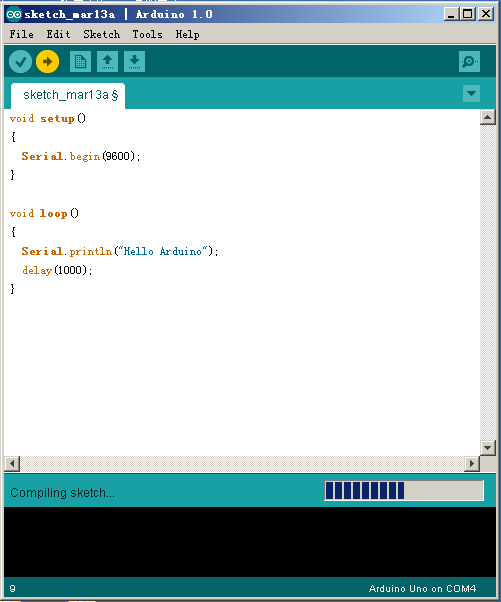Select the sketch_mar13a tab
The height and width of the screenshot is (602, 501).
[68, 95]
